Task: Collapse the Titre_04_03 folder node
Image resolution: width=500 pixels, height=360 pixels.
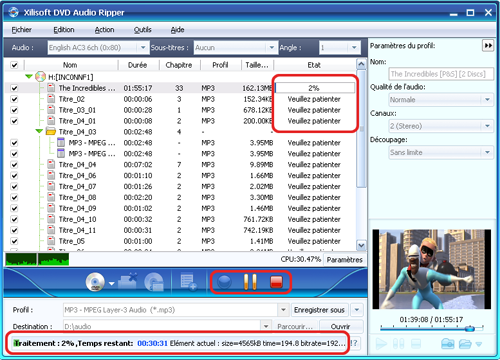Action: pyautogui.click(x=39, y=131)
